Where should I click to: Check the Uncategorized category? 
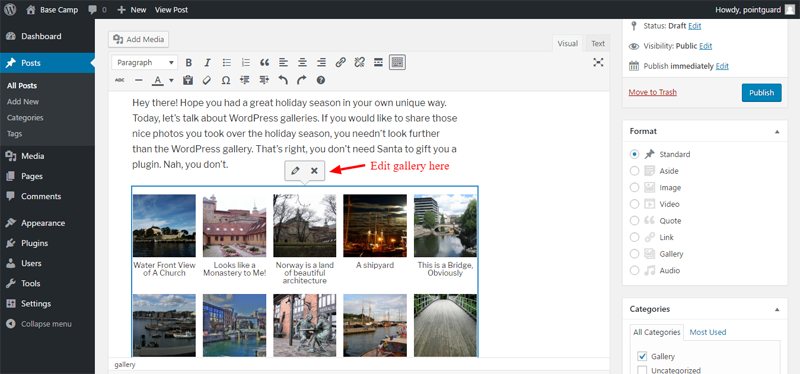point(642,370)
